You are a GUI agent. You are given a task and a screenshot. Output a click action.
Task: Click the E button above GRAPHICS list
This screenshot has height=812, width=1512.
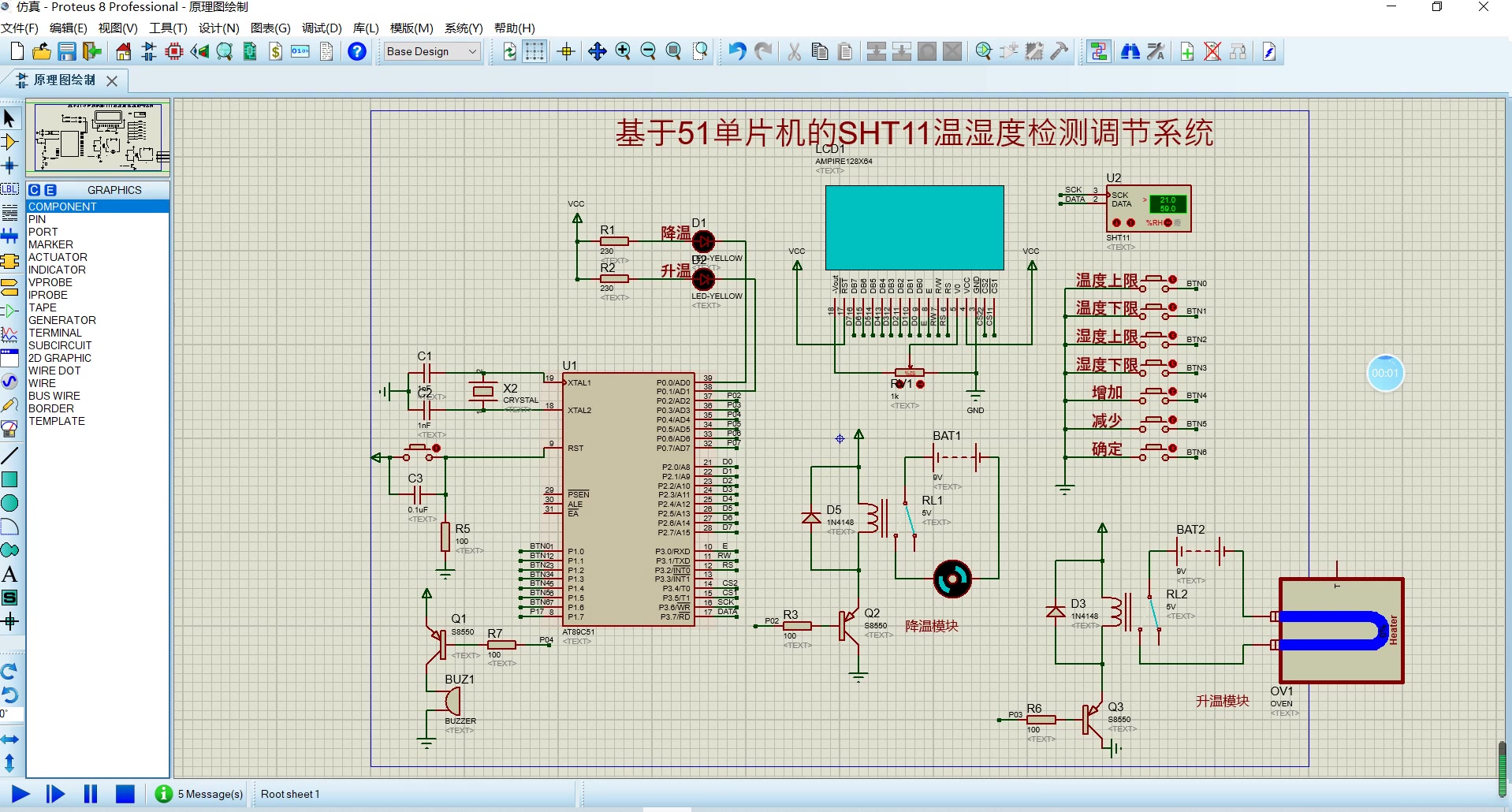(50, 190)
